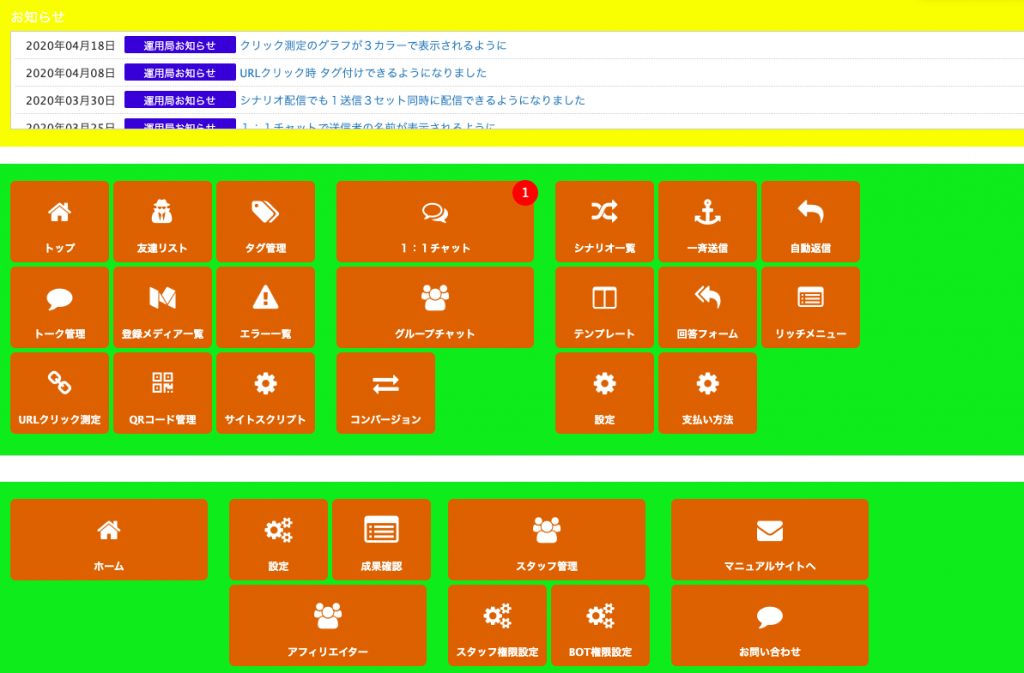Click the date 2020年04月18日
Viewport: 1024px width, 673px height.
click(71, 45)
